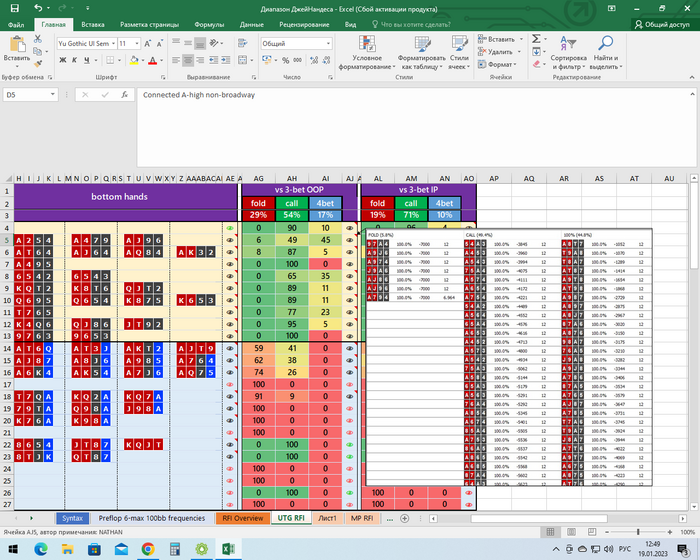The image size is (700, 560).
Task: Undo the last action
Action: (38, 8)
